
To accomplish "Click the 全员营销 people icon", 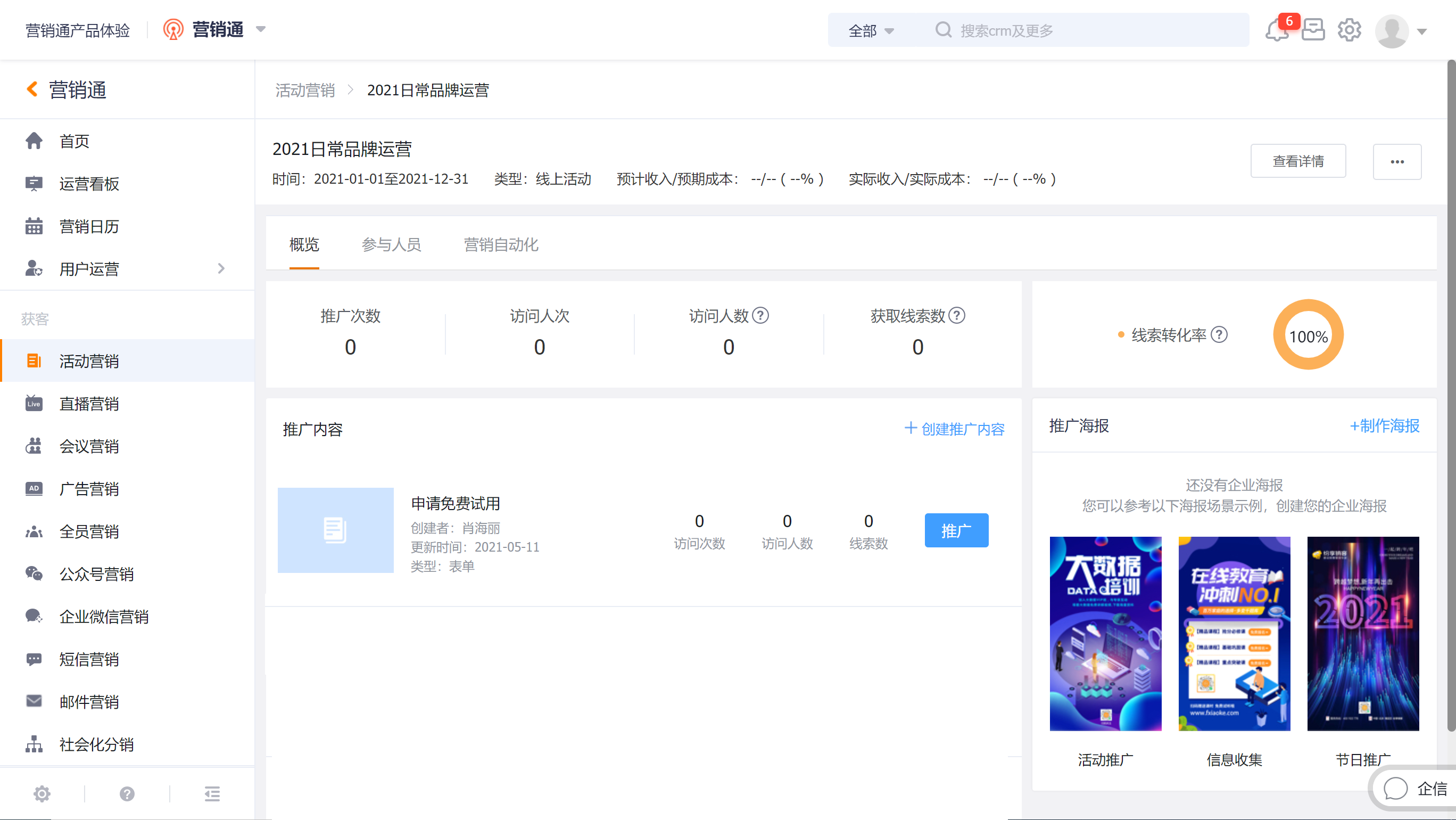I will pyautogui.click(x=34, y=531).
